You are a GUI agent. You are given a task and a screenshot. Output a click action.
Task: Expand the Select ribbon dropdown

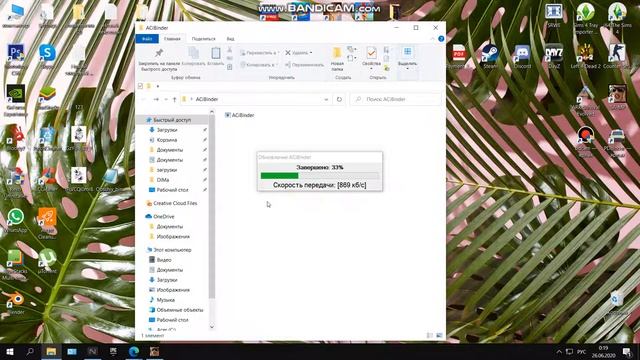[407, 59]
